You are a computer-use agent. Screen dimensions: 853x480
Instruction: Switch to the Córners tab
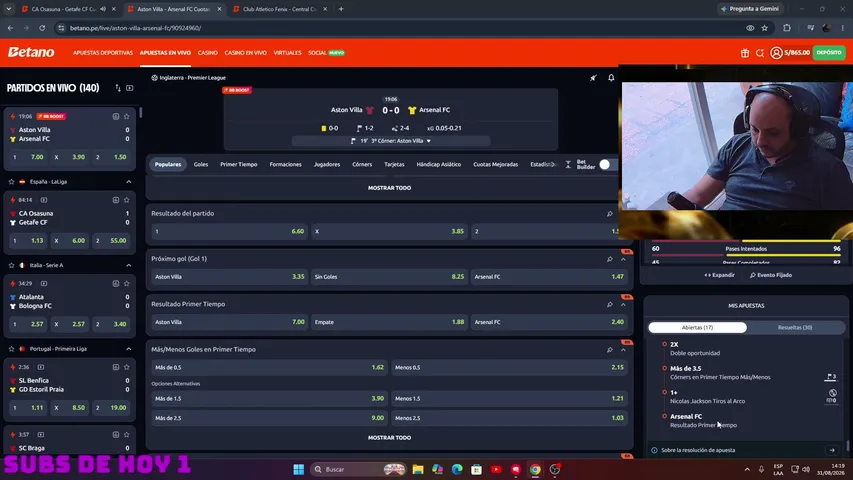pos(362,164)
